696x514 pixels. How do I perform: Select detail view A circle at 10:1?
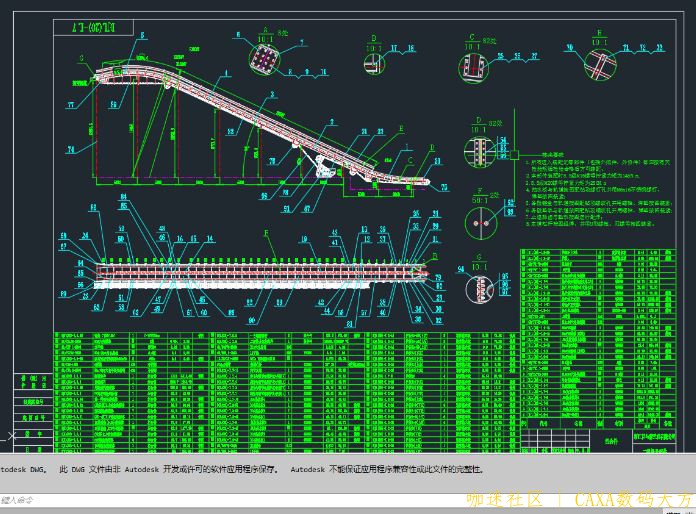click(x=267, y=57)
